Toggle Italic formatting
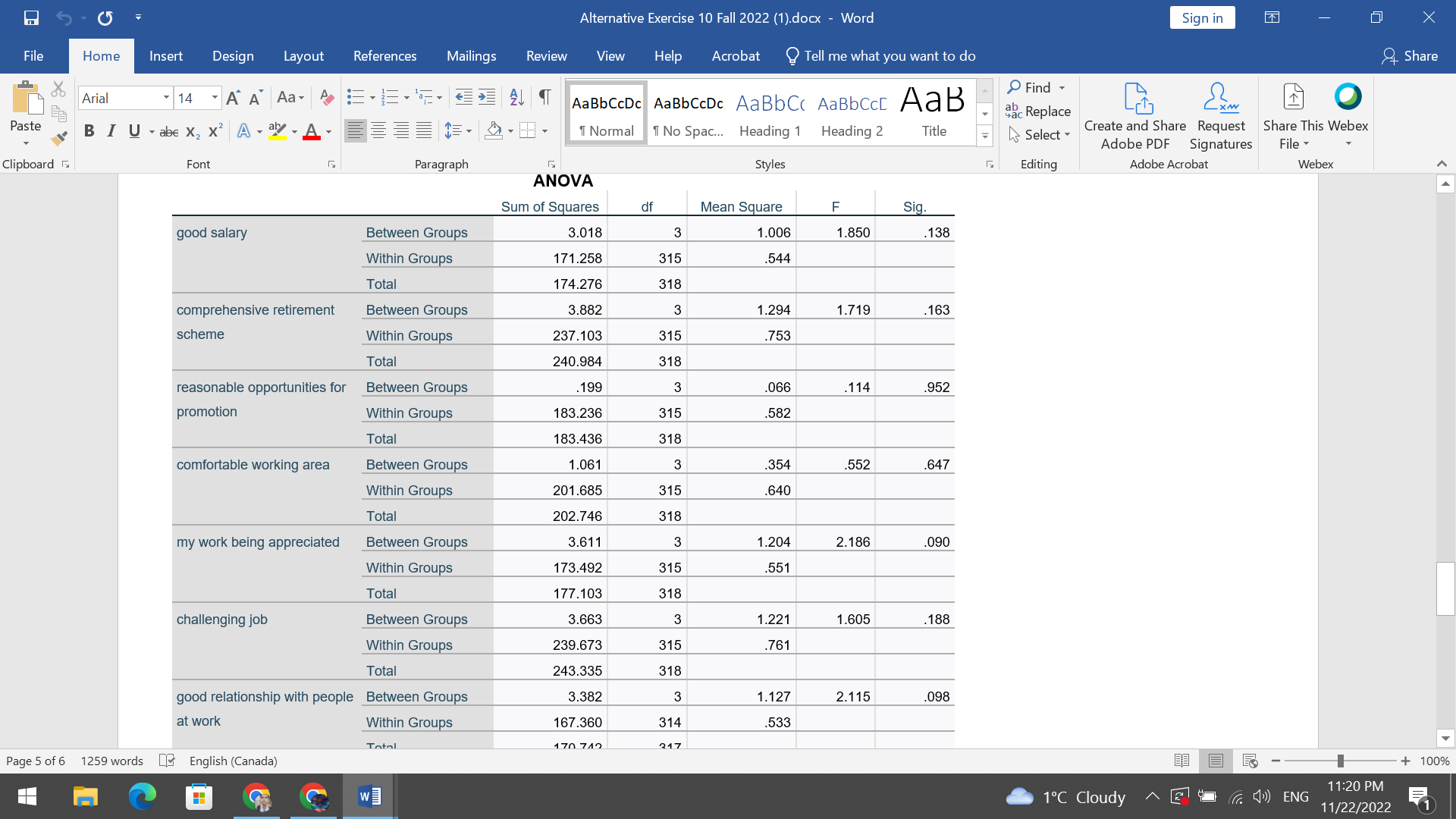The height and width of the screenshot is (819, 1456). tap(111, 131)
